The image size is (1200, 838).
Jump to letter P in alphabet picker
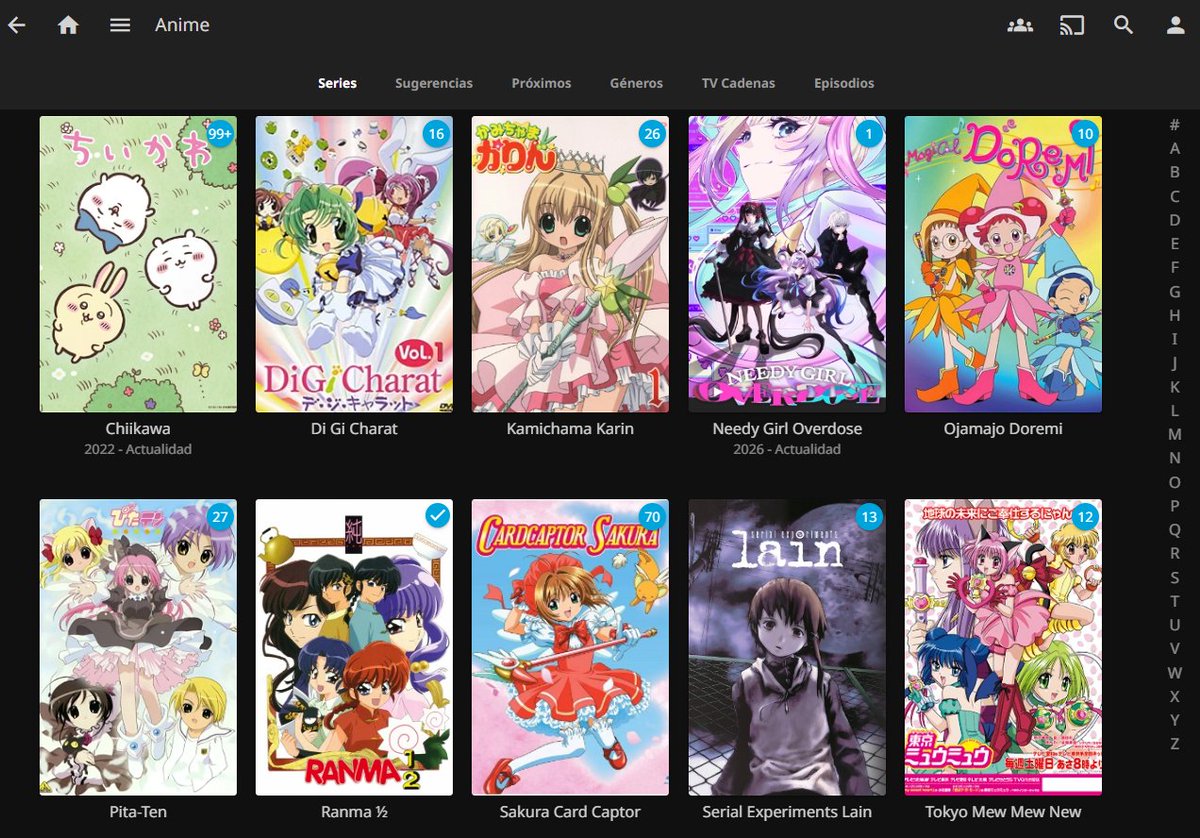[1175, 506]
